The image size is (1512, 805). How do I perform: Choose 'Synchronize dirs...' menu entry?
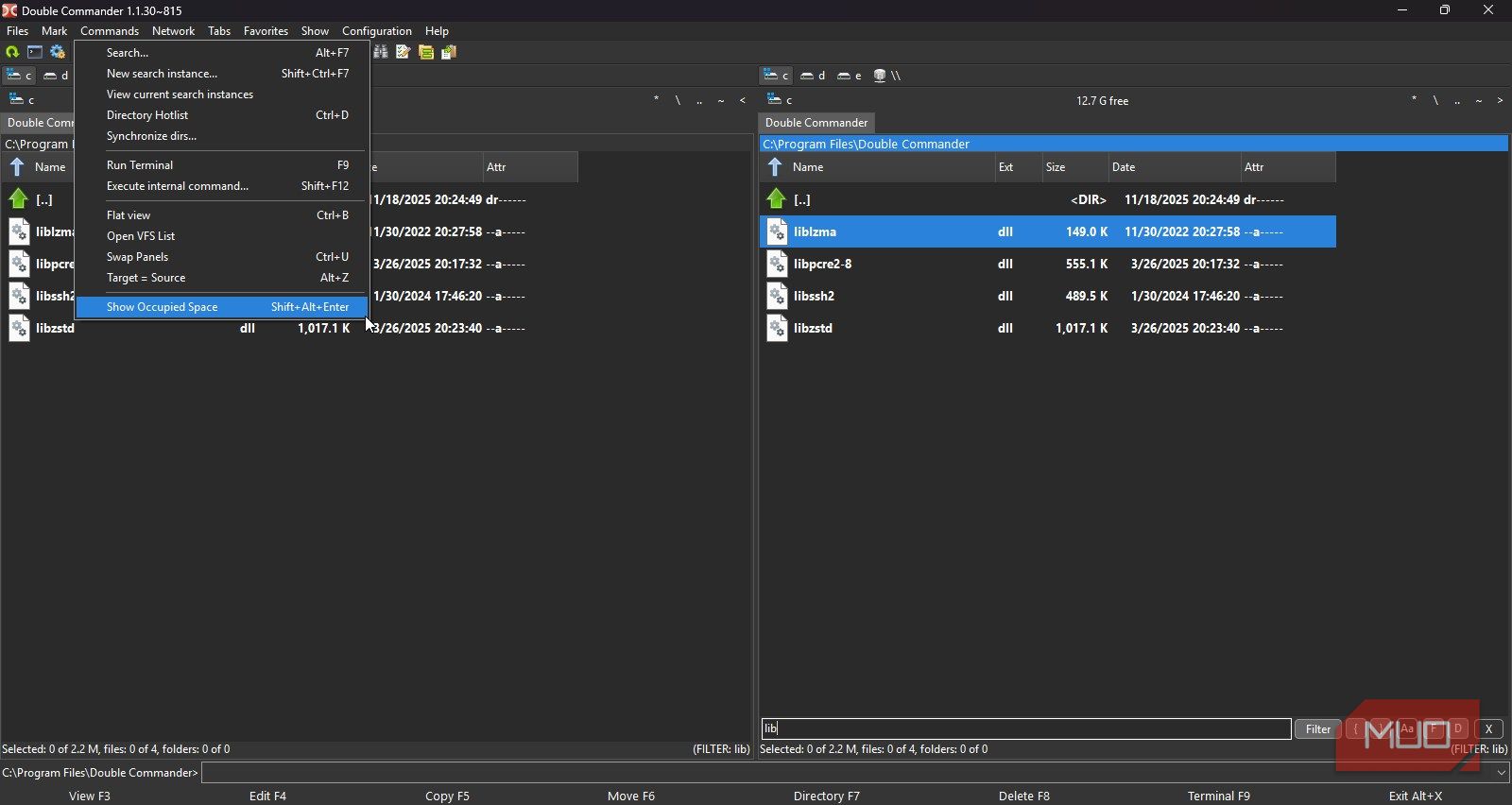click(x=221, y=136)
